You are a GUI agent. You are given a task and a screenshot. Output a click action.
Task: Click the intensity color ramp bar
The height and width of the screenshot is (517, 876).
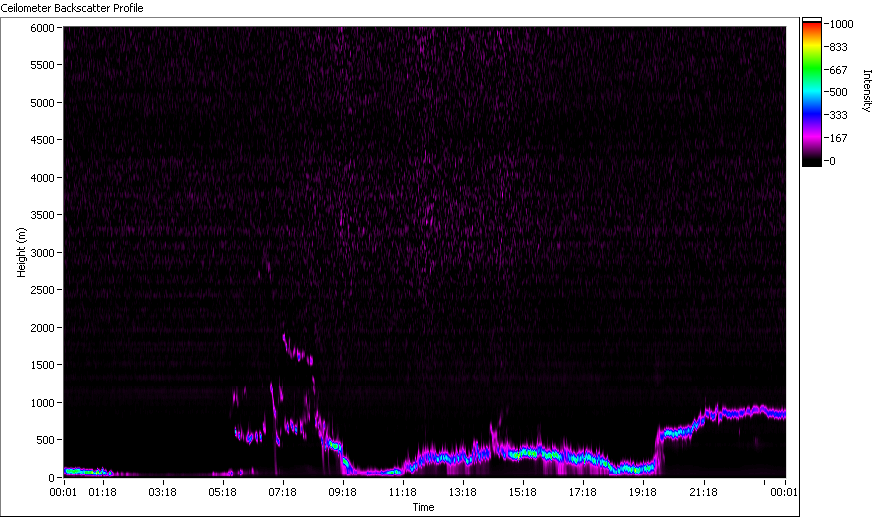812,92
